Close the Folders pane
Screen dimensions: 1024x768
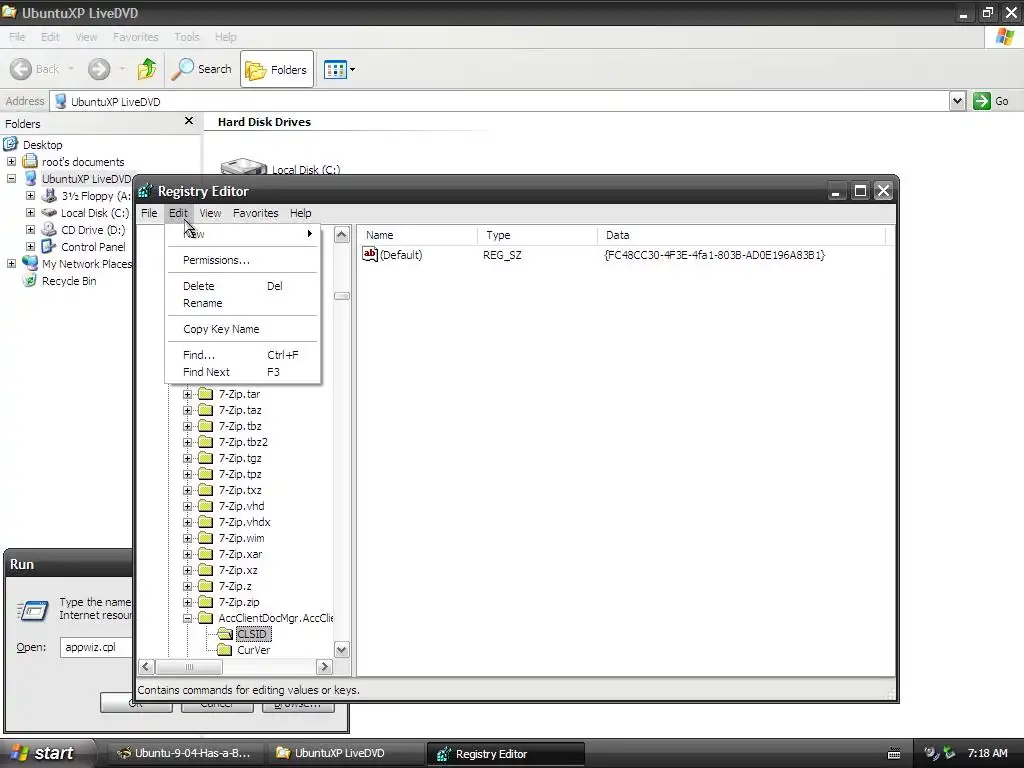click(x=189, y=121)
